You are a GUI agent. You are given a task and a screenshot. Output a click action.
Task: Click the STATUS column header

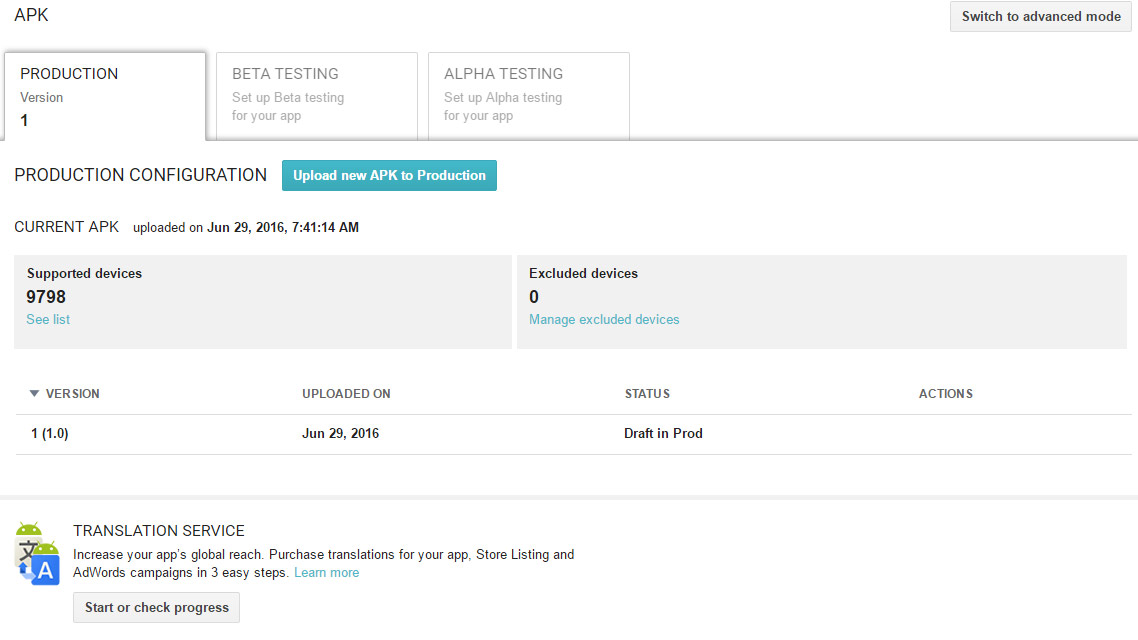click(x=647, y=394)
